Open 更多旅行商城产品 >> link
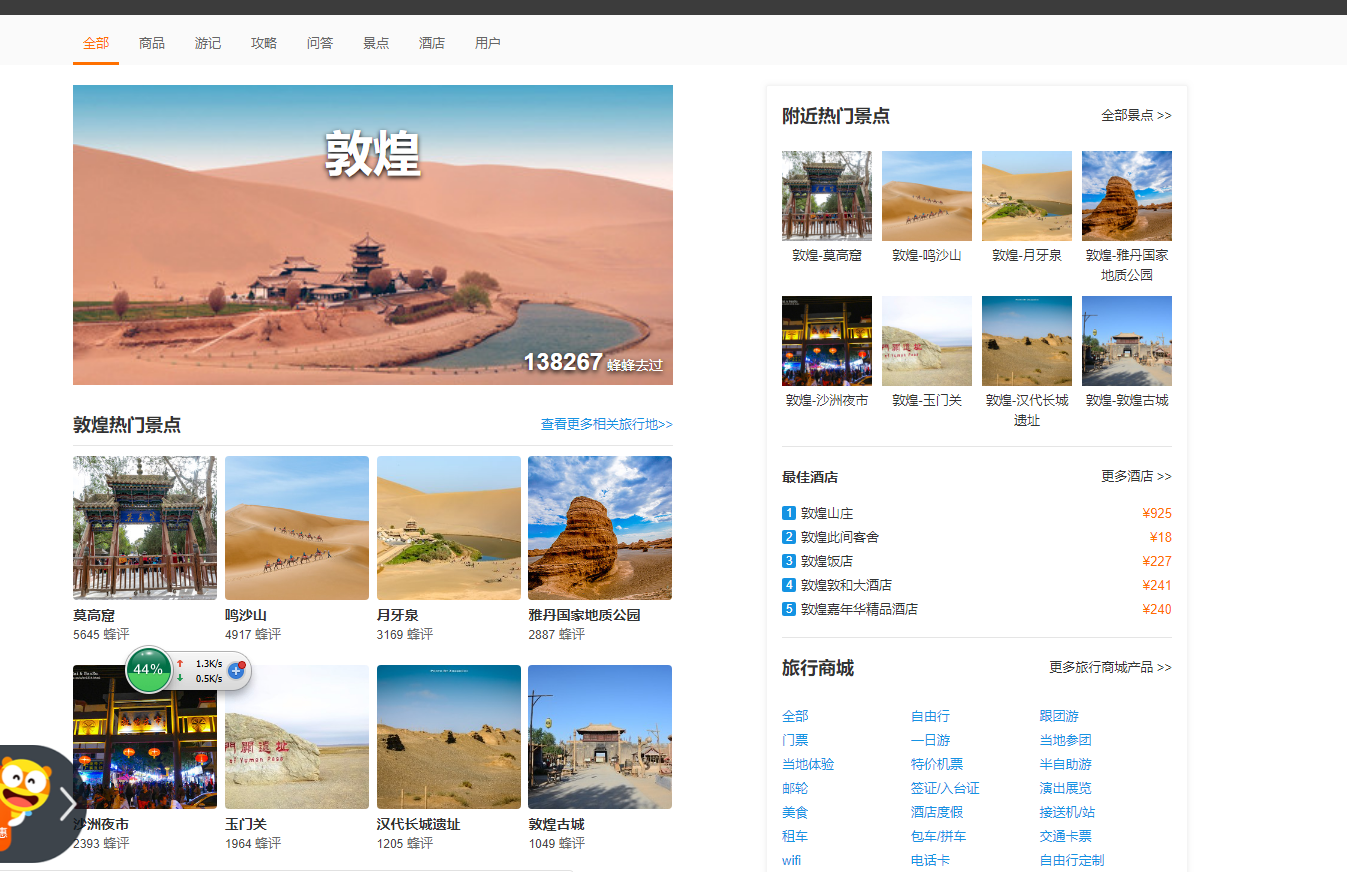Screen dimensions: 1347x872 pos(1110,667)
